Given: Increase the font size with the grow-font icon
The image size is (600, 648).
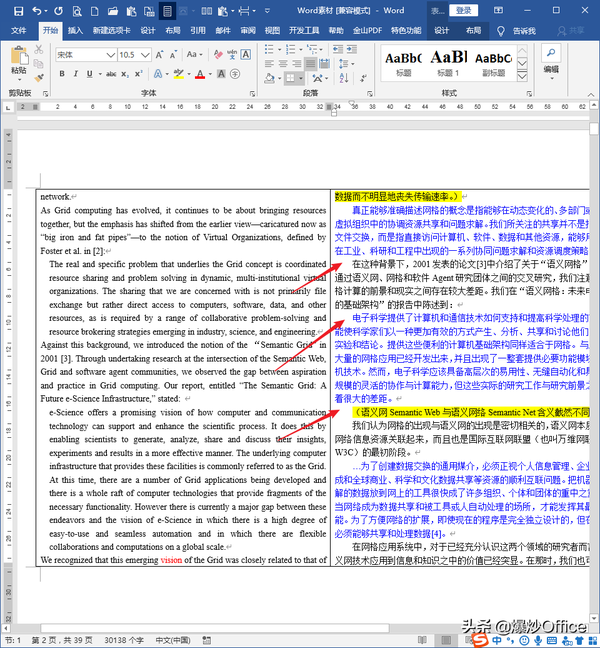Looking at the screenshot, I should click(159, 55).
